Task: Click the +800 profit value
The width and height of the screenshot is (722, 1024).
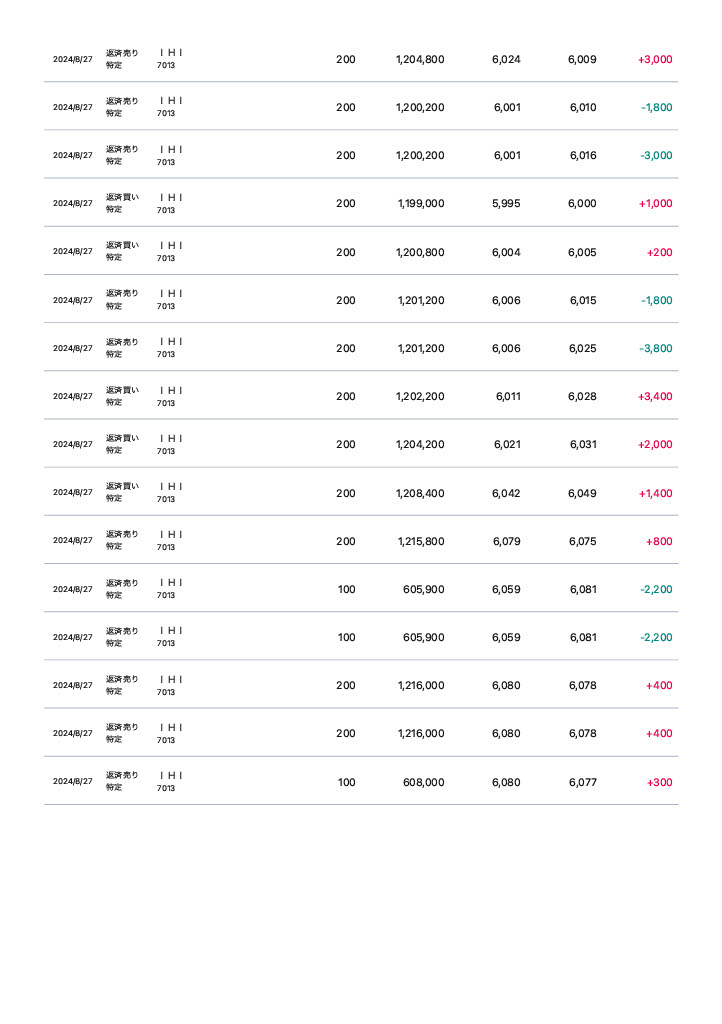Action: pos(659,541)
